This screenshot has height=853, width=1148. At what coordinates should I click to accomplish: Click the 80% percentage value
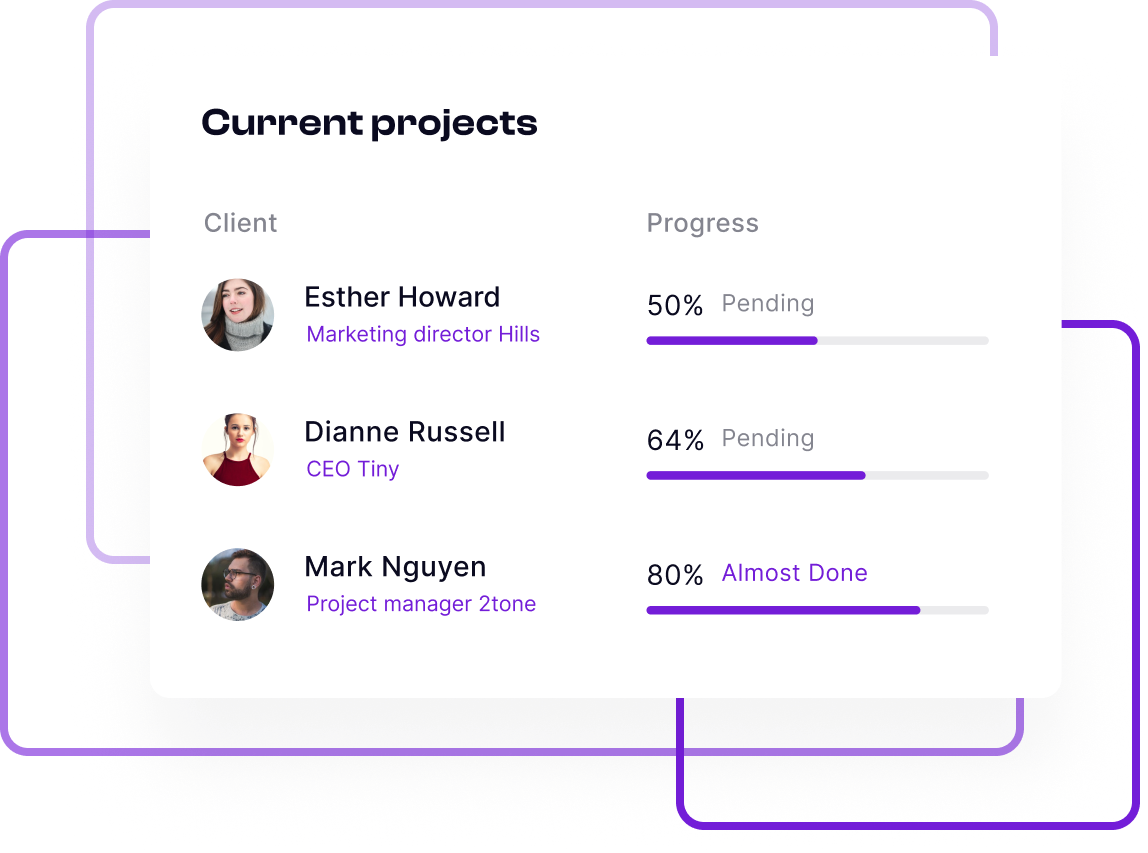coord(676,575)
